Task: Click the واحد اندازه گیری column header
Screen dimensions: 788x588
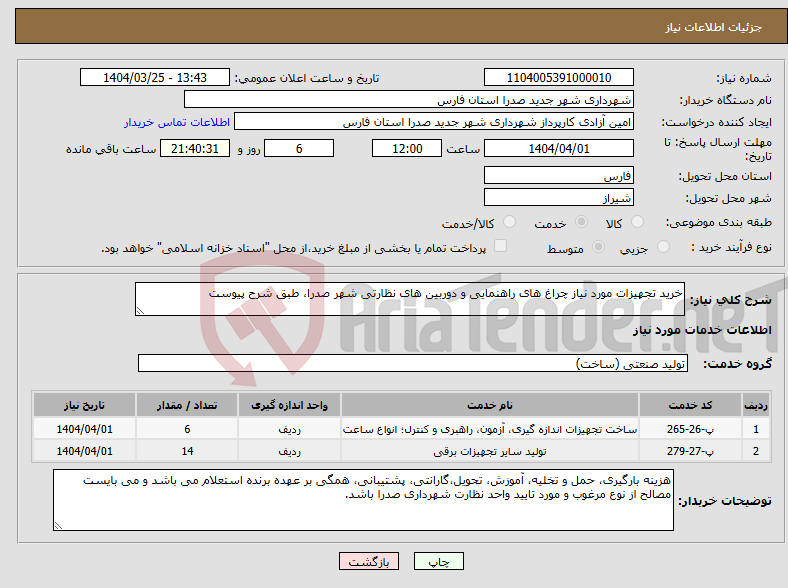Action: click(x=289, y=405)
